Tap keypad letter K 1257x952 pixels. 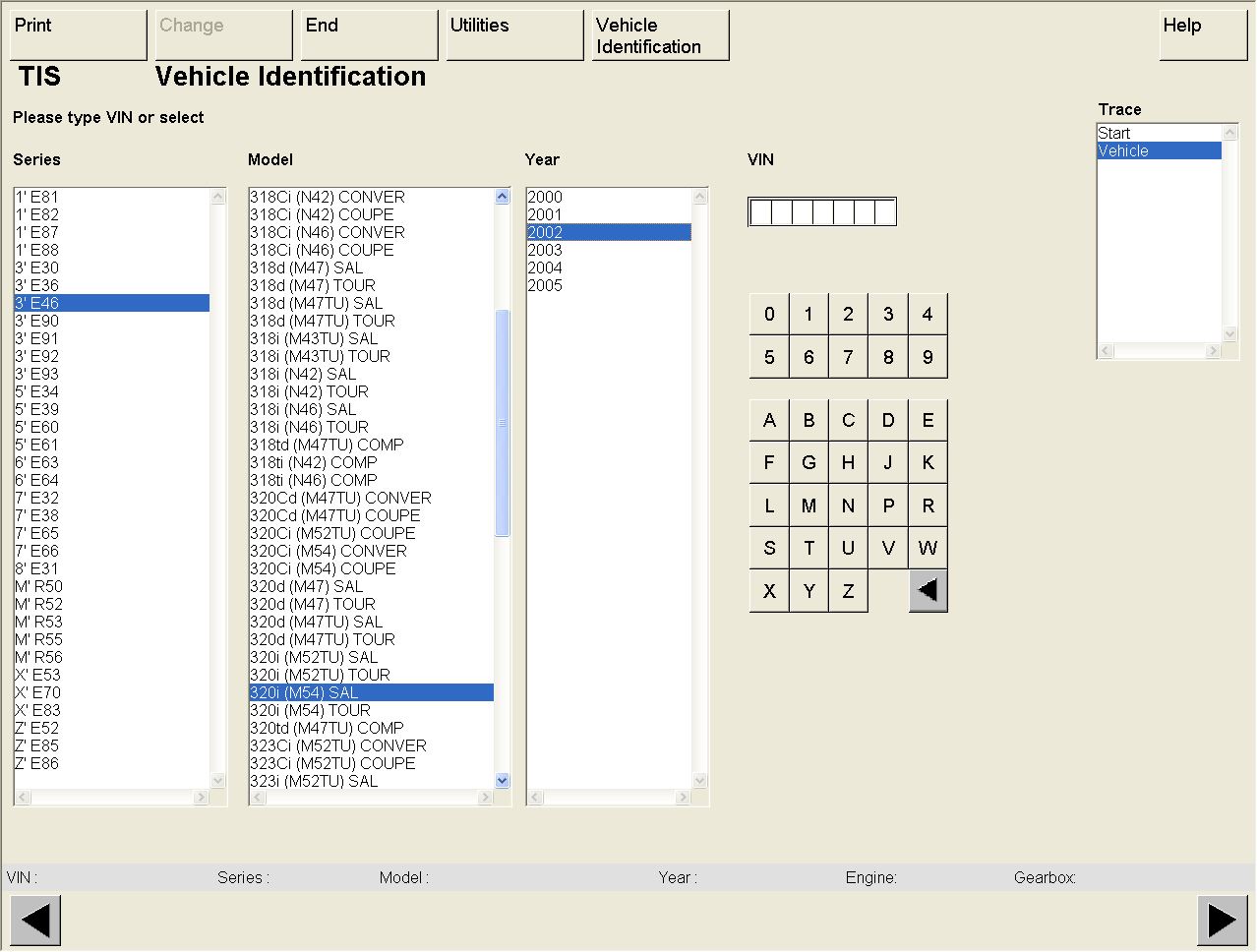tap(928, 462)
